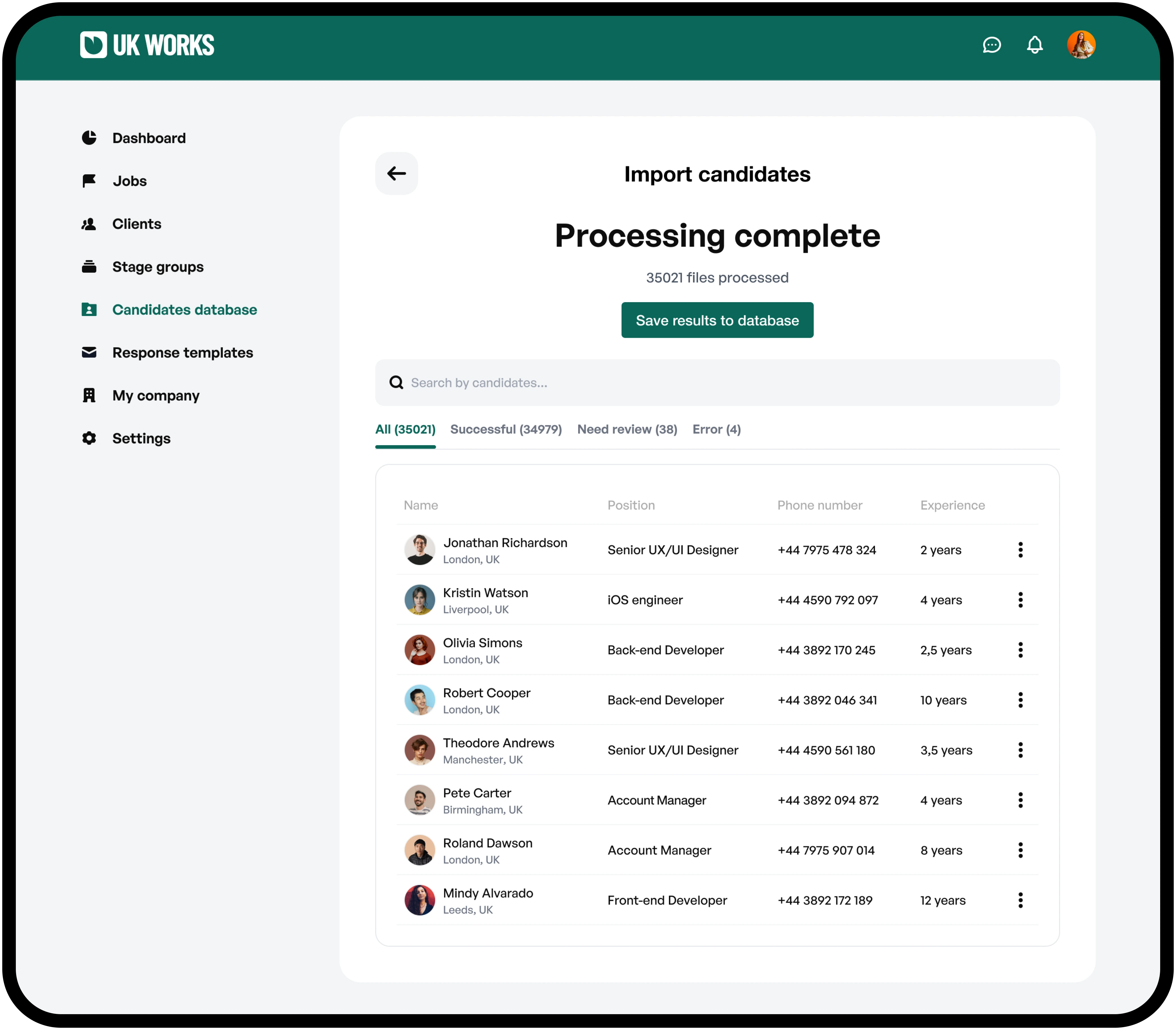Click Mindy Alvarado's avatar photo
The height and width of the screenshot is (1030, 1176).
tap(420, 900)
